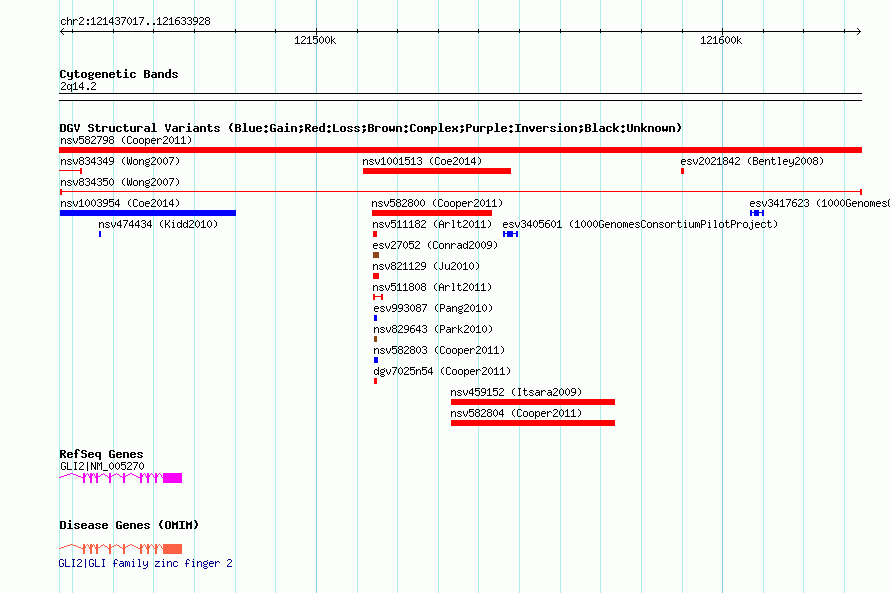Click the Disease Genes (OMIM) heading
890x593 pixels.
[129, 525]
